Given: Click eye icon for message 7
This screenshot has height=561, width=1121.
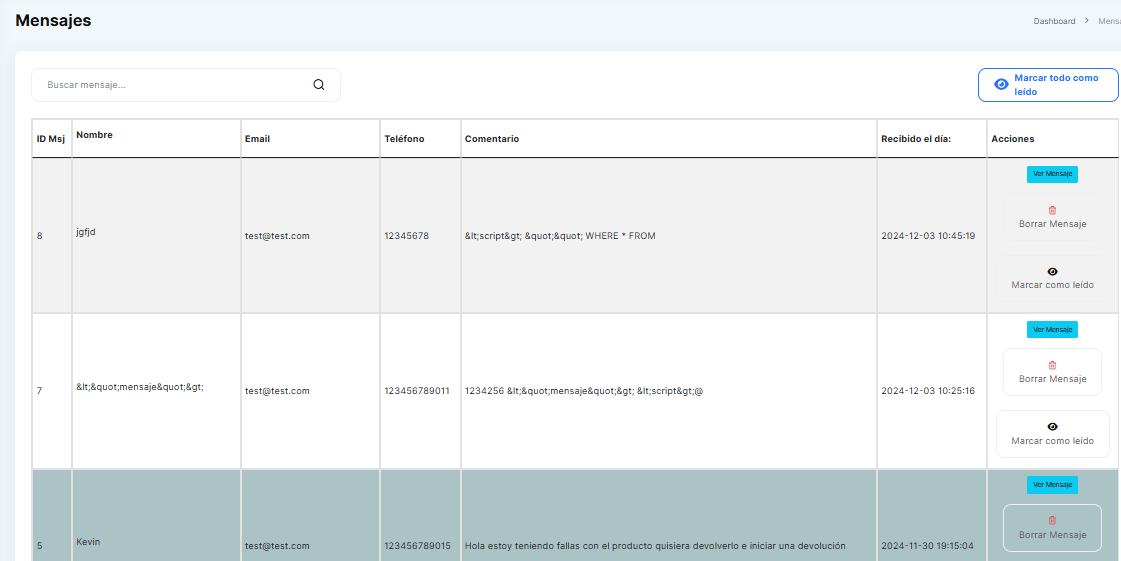Looking at the screenshot, I should (x=1052, y=427).
